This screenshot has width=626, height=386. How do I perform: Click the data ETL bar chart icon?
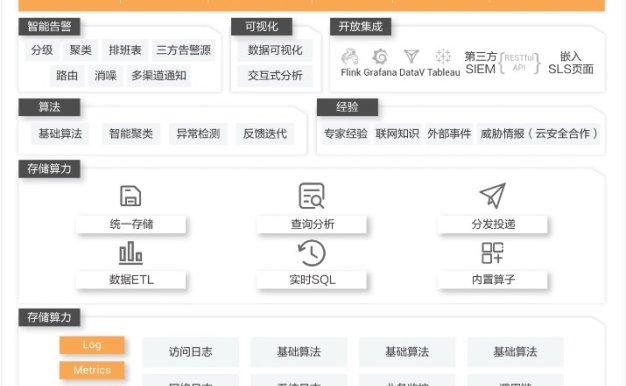[131, 253]
